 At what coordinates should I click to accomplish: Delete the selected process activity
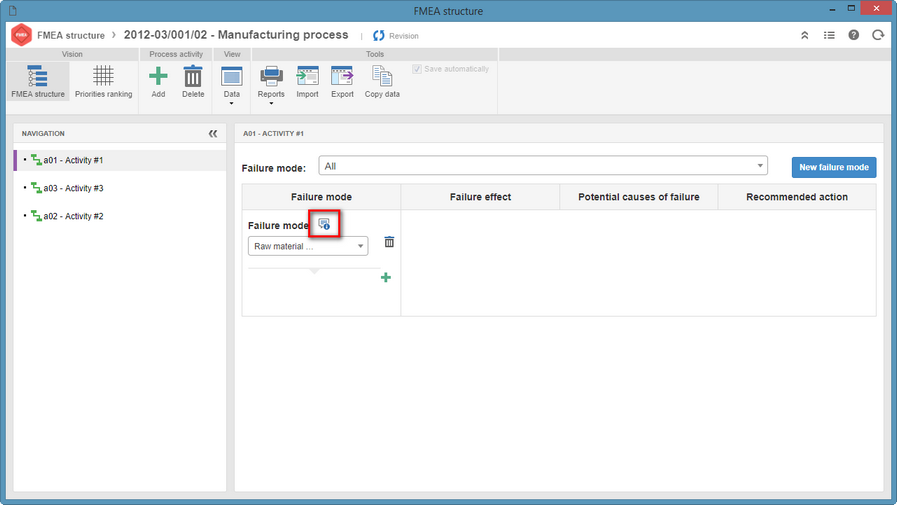tap(193, 81)
